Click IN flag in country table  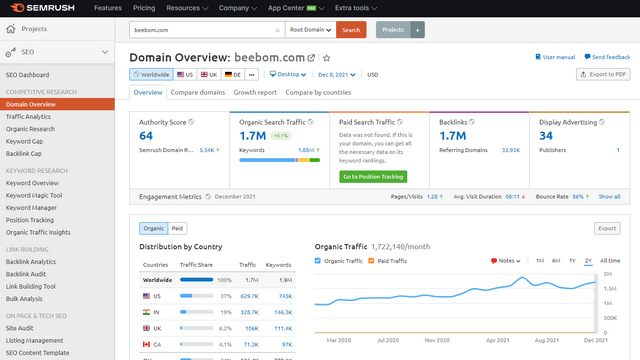[x=146, y=312]
